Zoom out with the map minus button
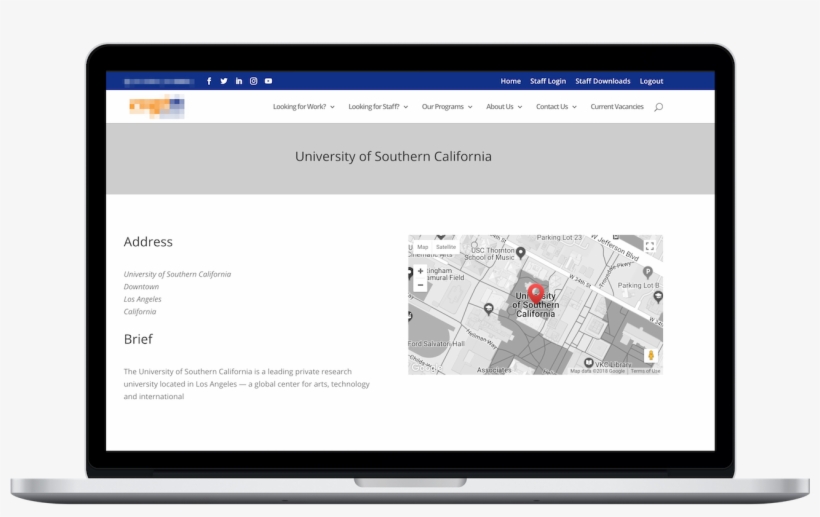 coord(420,285)
